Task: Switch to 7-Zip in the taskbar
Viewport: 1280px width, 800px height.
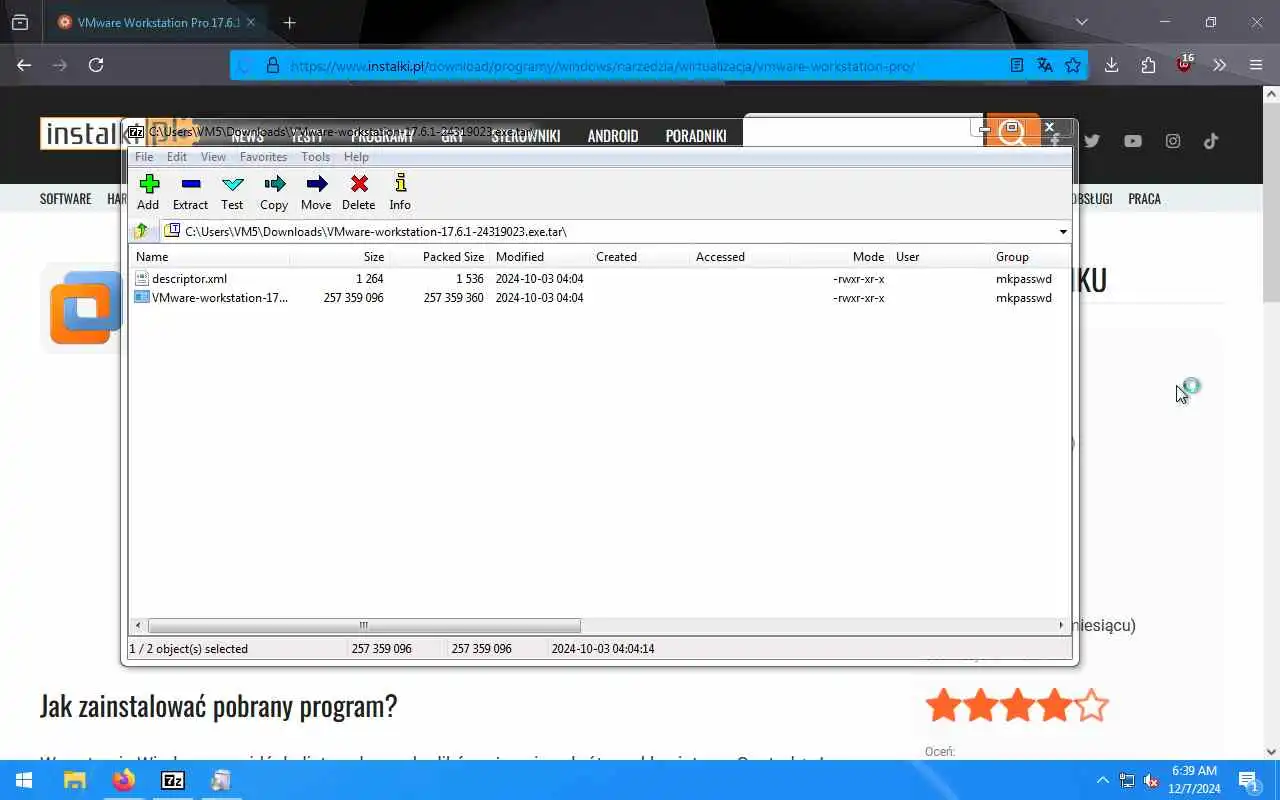Action: pyautogui.click(x=173, y=780)
